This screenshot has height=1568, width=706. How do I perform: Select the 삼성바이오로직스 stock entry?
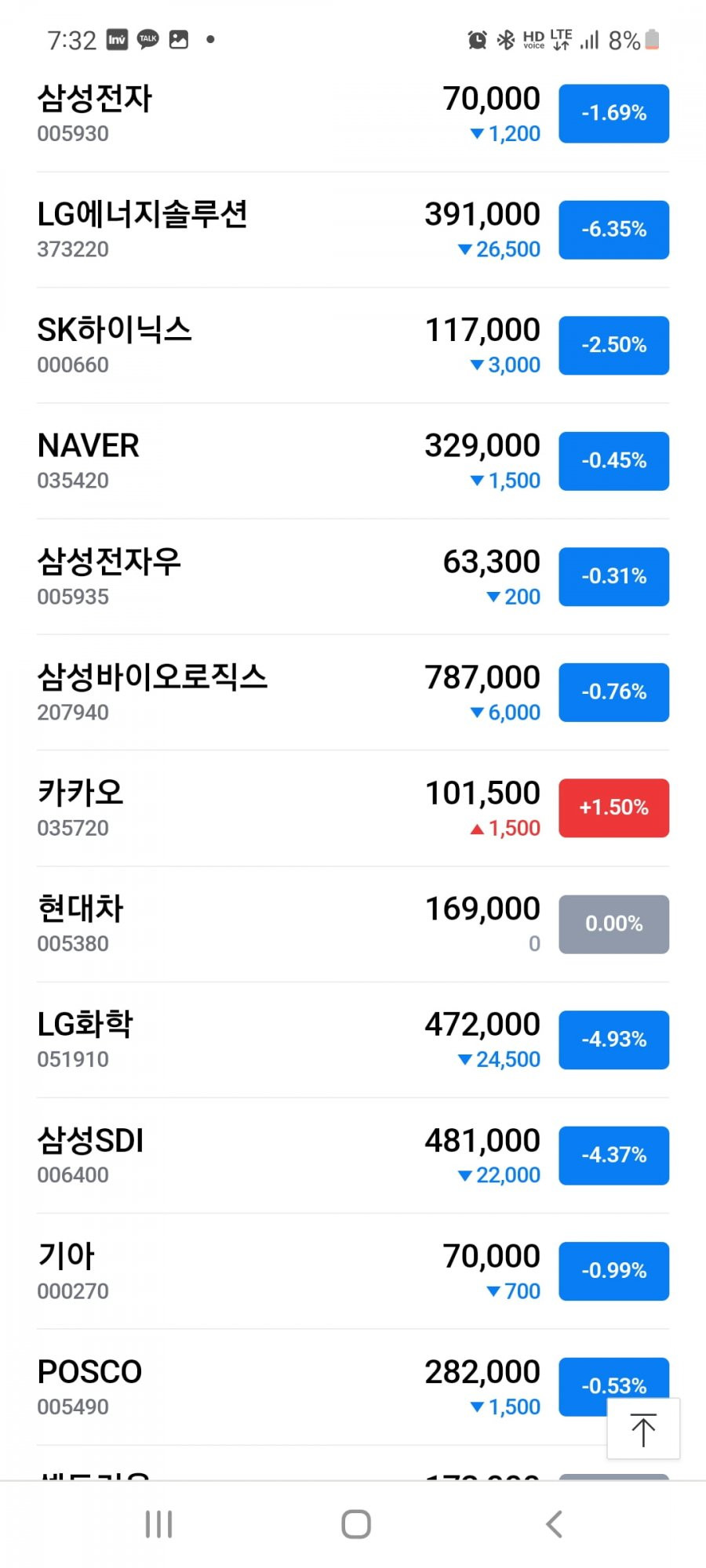[x=353, y=693]
